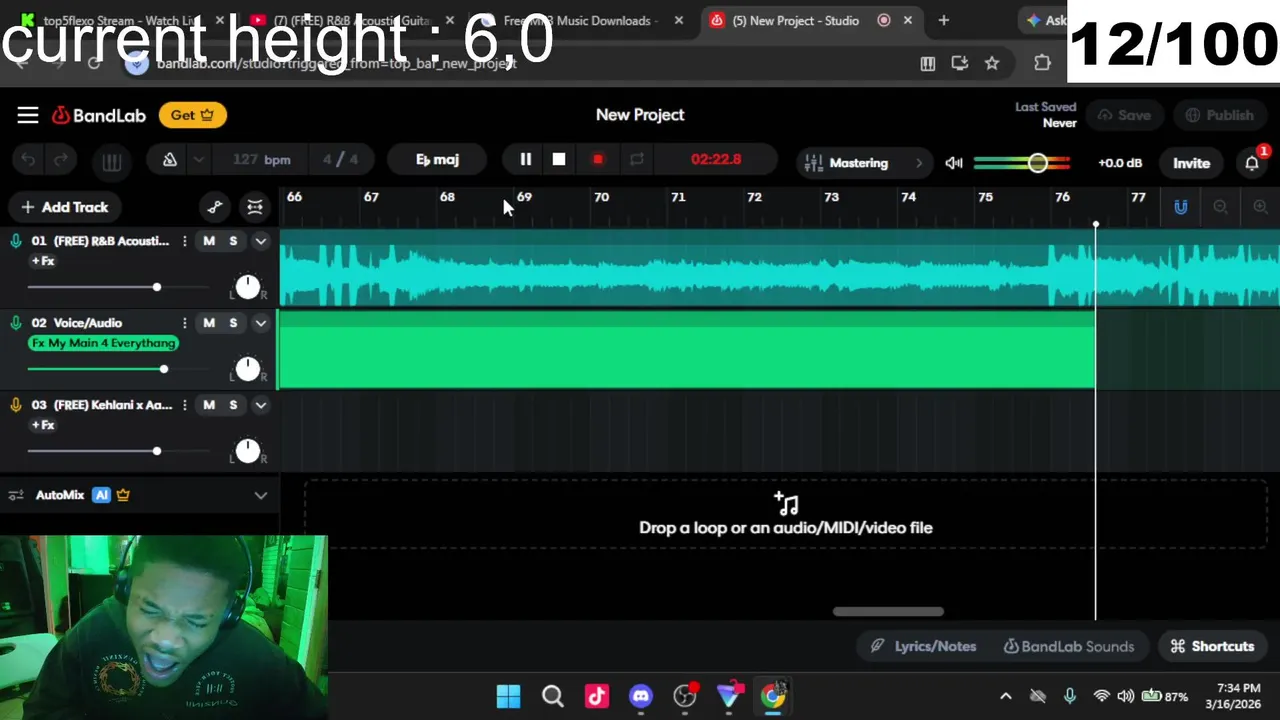Image resolution: width=1280 pixels, height=720 pixels.
Task: Solo track 03 Kehlani
Action: tap(233, 405)
